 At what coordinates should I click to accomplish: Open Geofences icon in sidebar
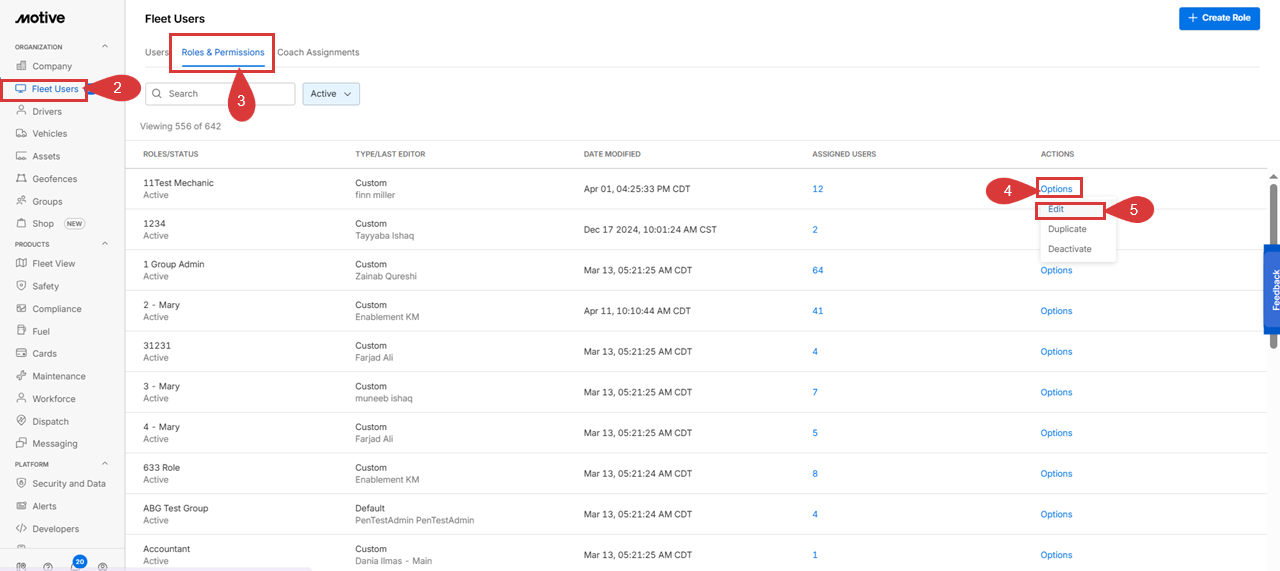coord(21,179)
